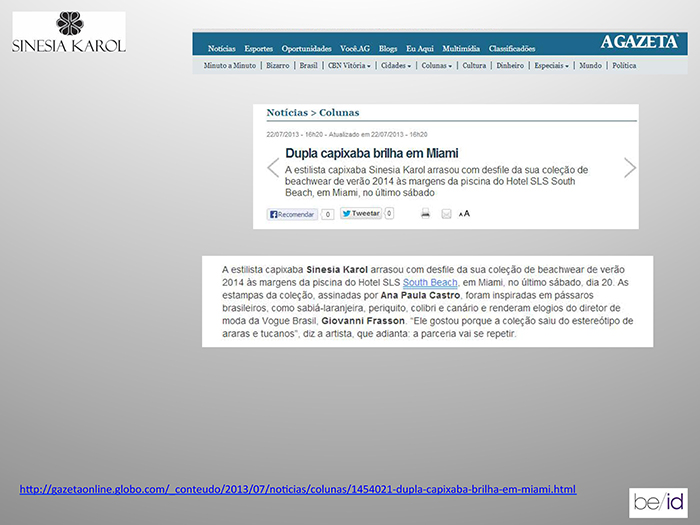The width and height of the screenshot is (700, 525).
Task: Open the Multimídia menu item
Action: [x=461, y=49]
